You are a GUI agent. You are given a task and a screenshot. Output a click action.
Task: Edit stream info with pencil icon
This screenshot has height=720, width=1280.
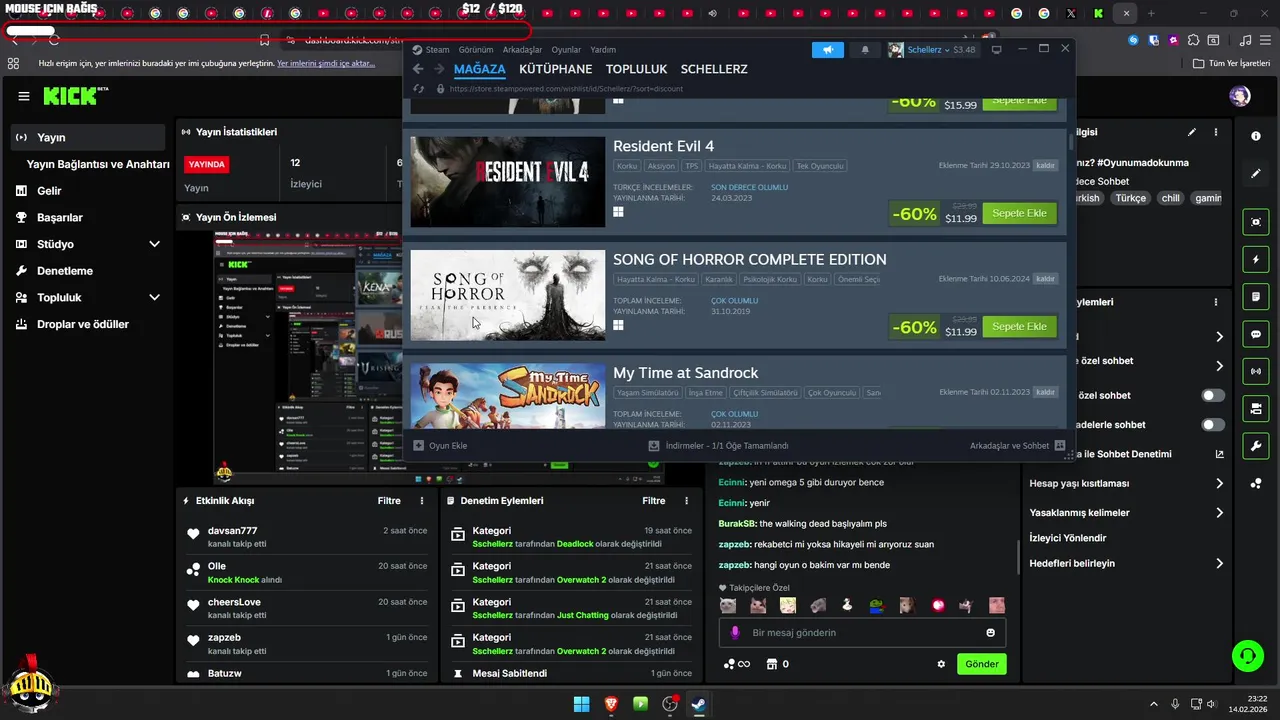[1191, 132]
